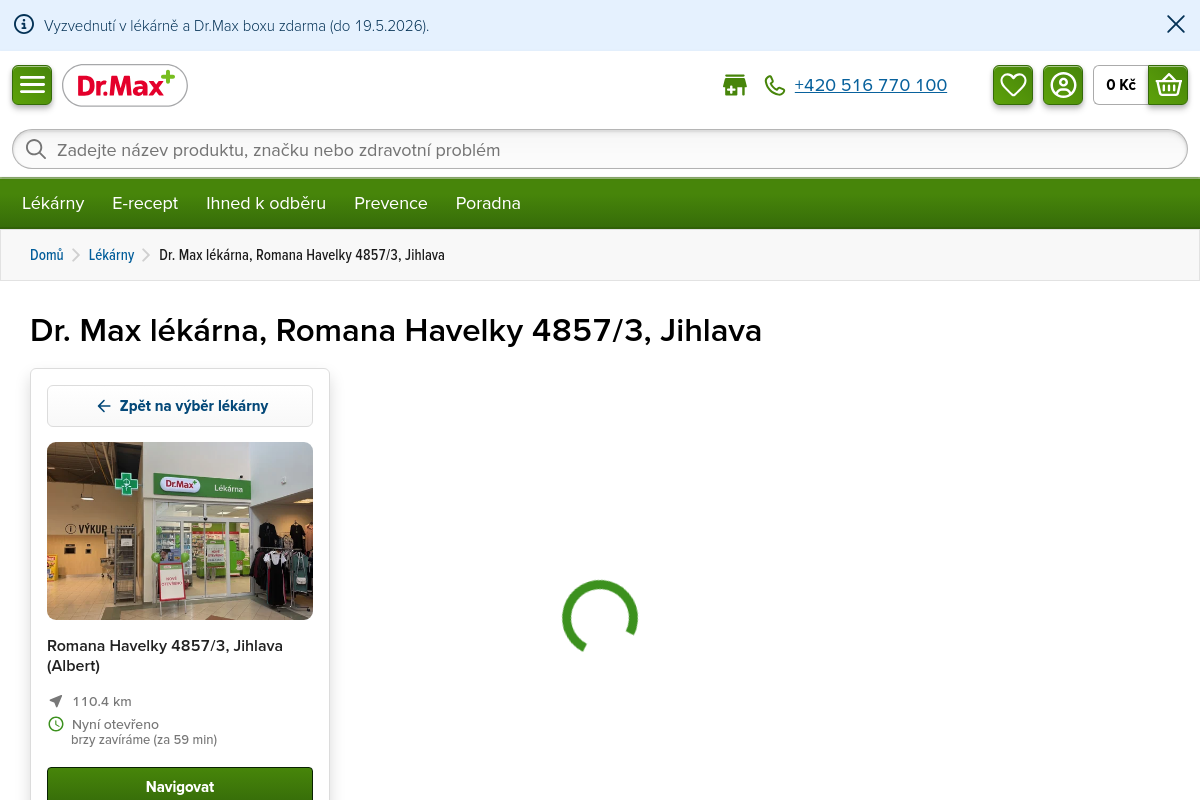
Task: Open the hamburger main menu
Action: [32, 85]
